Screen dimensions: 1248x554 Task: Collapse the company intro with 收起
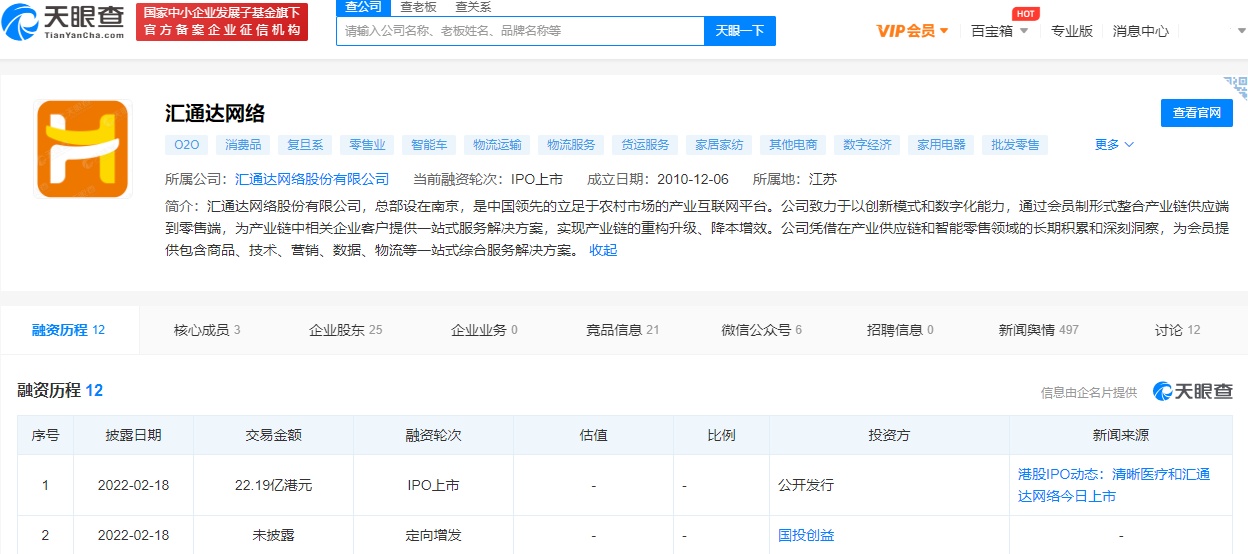603,250
